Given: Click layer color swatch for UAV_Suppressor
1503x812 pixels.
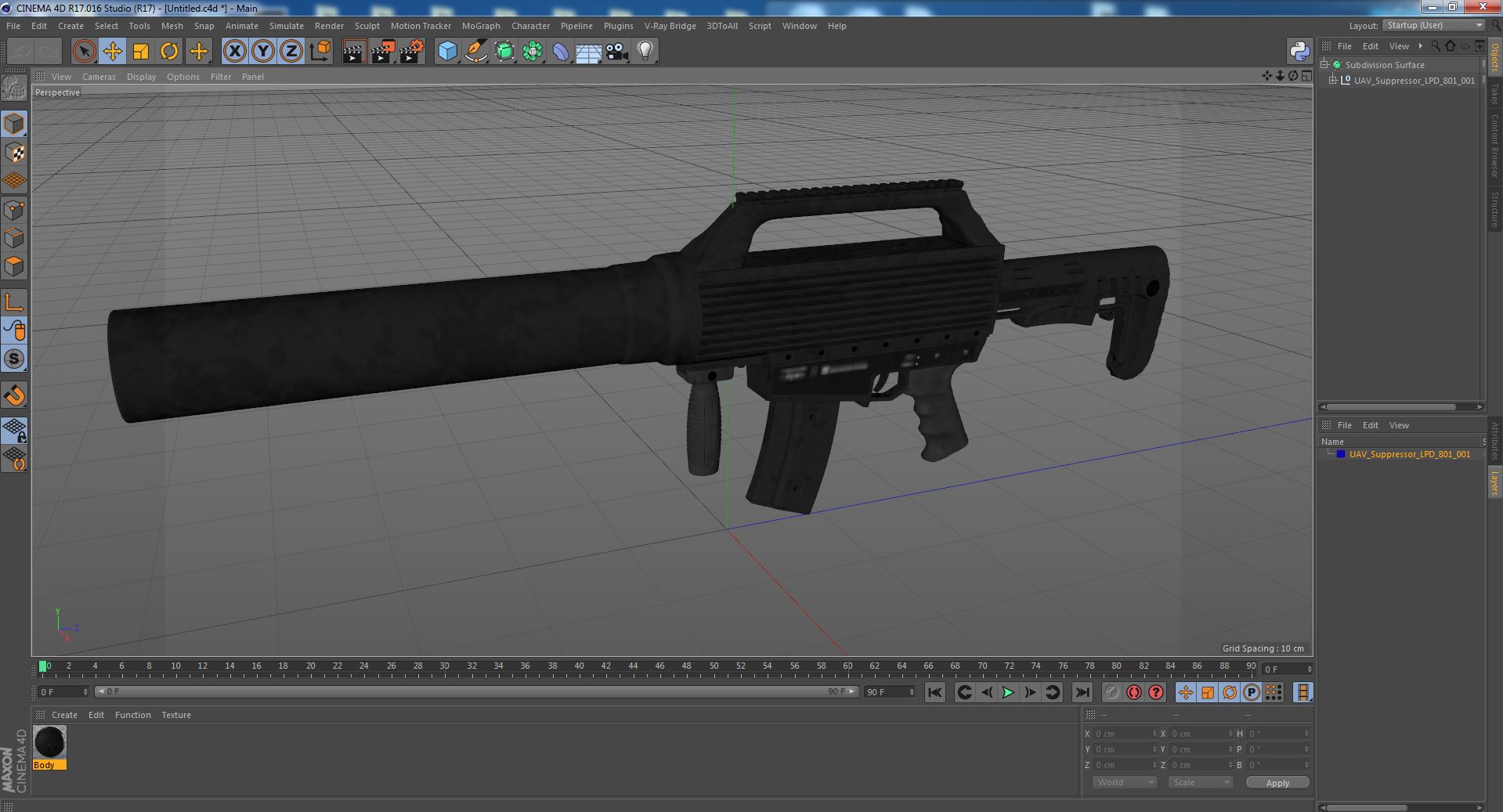Looking at the screenshot, I should 1340,454.
